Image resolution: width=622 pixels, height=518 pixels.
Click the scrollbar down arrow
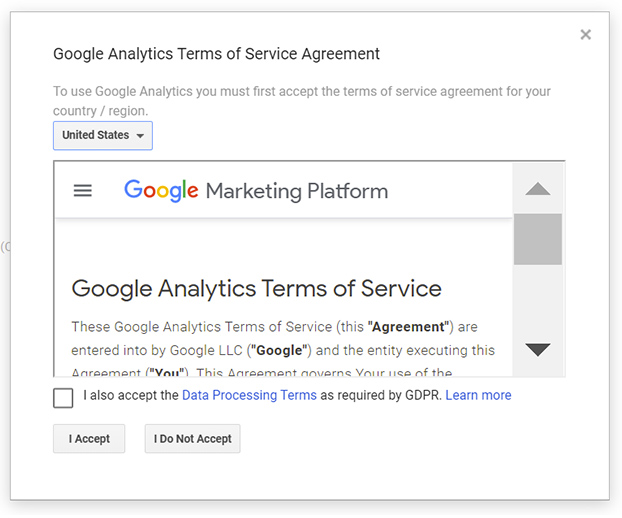[x=538, y=349]
